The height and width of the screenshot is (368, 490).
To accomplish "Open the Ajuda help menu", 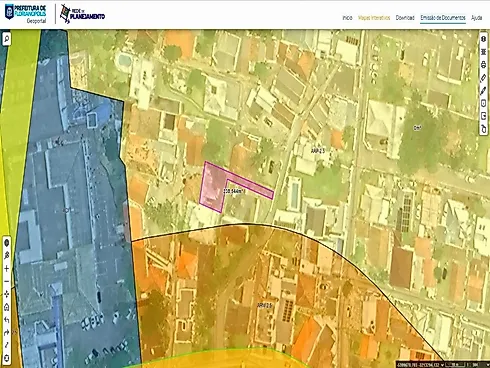I will tap(477, 18).
